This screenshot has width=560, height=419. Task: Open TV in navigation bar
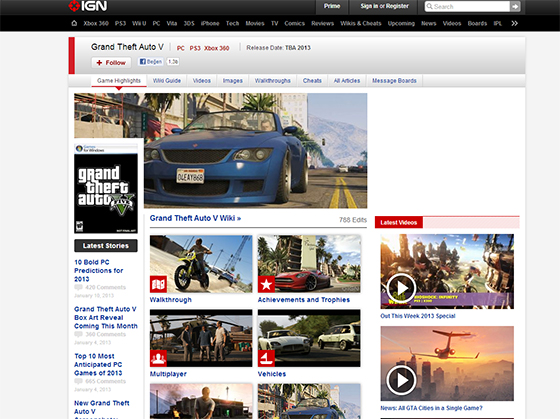point(274,23)
